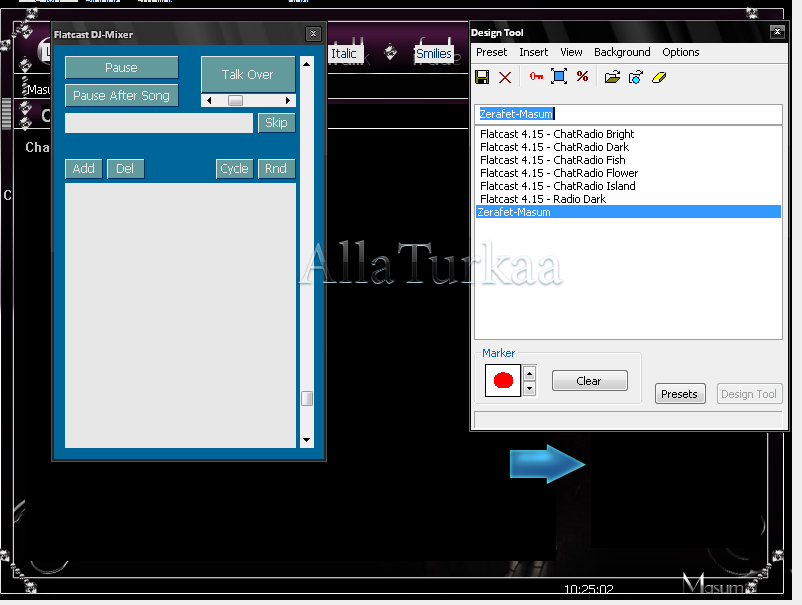The height and width of the screenshot is (605, 802).
Task: Click the folder with blue circle icon
Action: point(635,77)
